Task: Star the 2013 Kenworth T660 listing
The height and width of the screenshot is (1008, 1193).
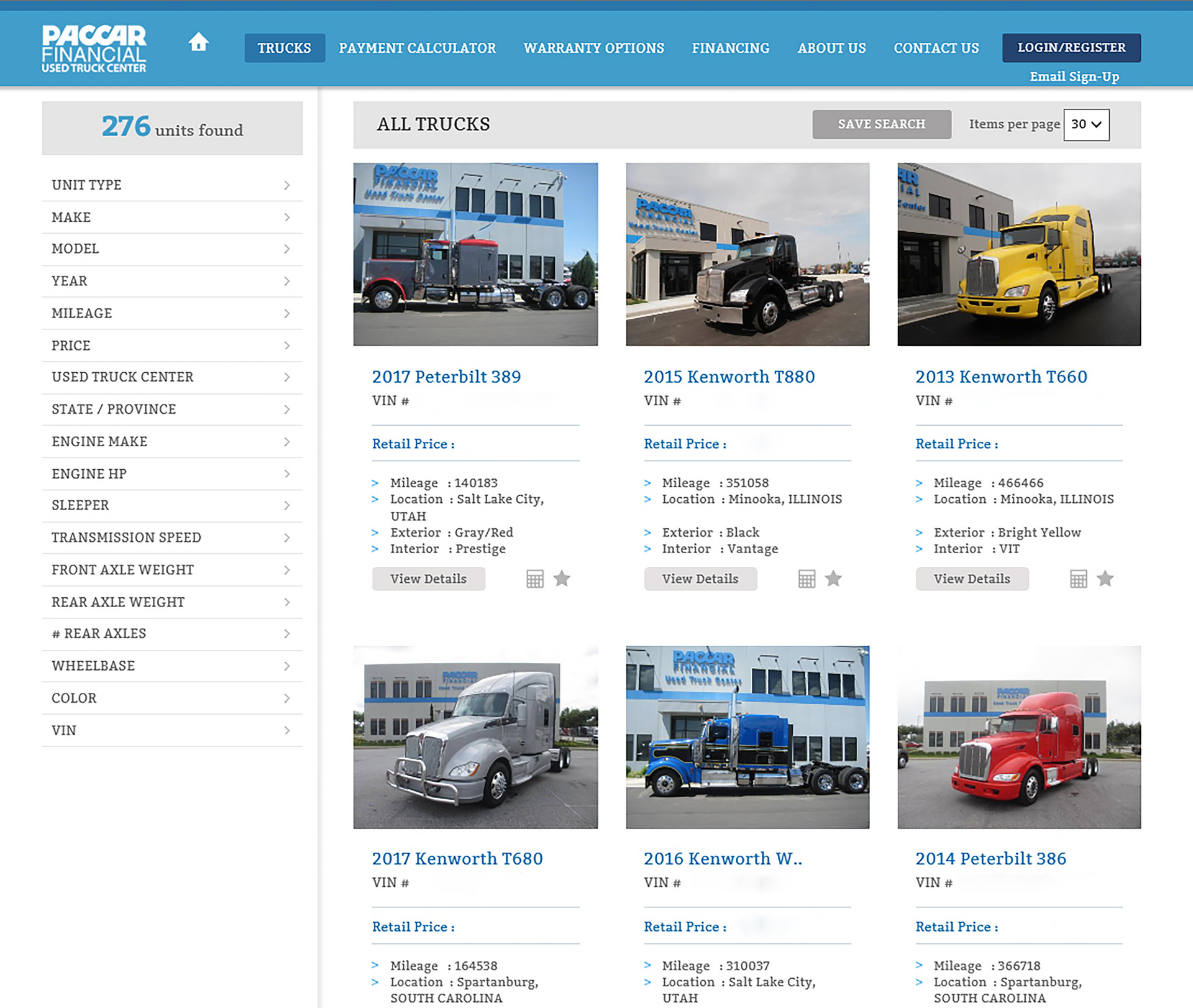Action: pyautogui.click(x=1105, y=579)
